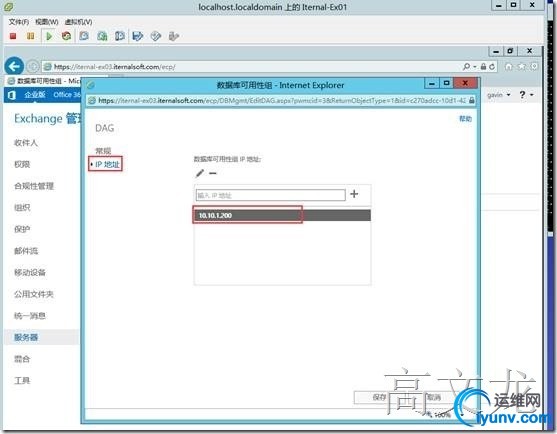
Task: Click the IE favorites star icon
Action: (522, 66)
